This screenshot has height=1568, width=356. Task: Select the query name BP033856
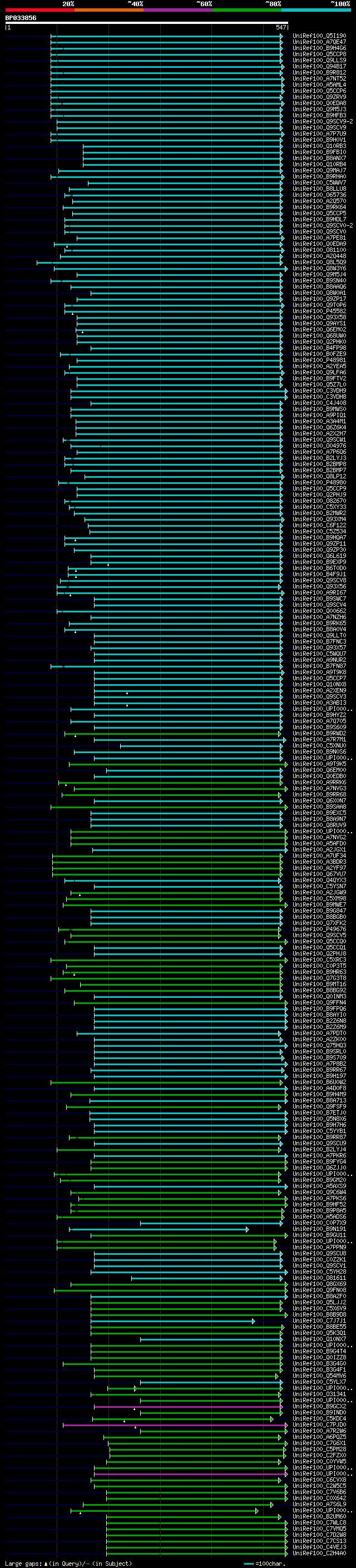tap(21, 18)
